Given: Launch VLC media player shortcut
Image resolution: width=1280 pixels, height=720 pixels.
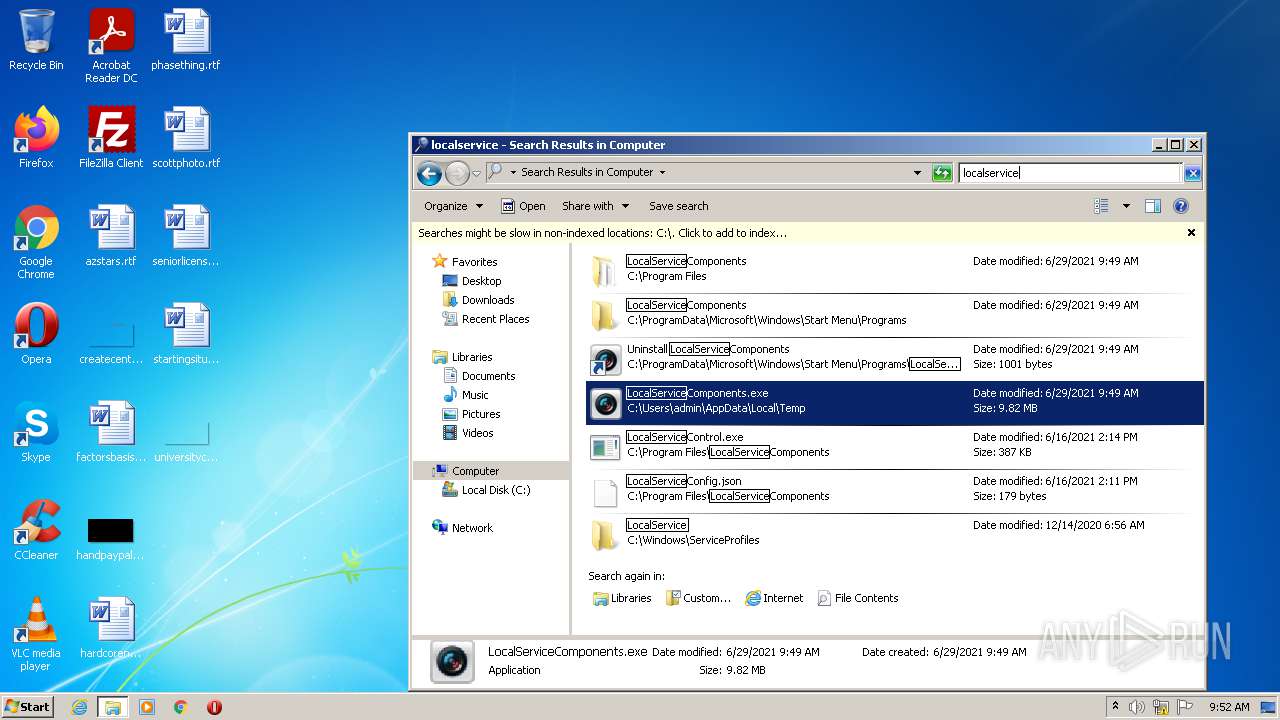Looking at the screenshot, I should [x=36, y=634].
